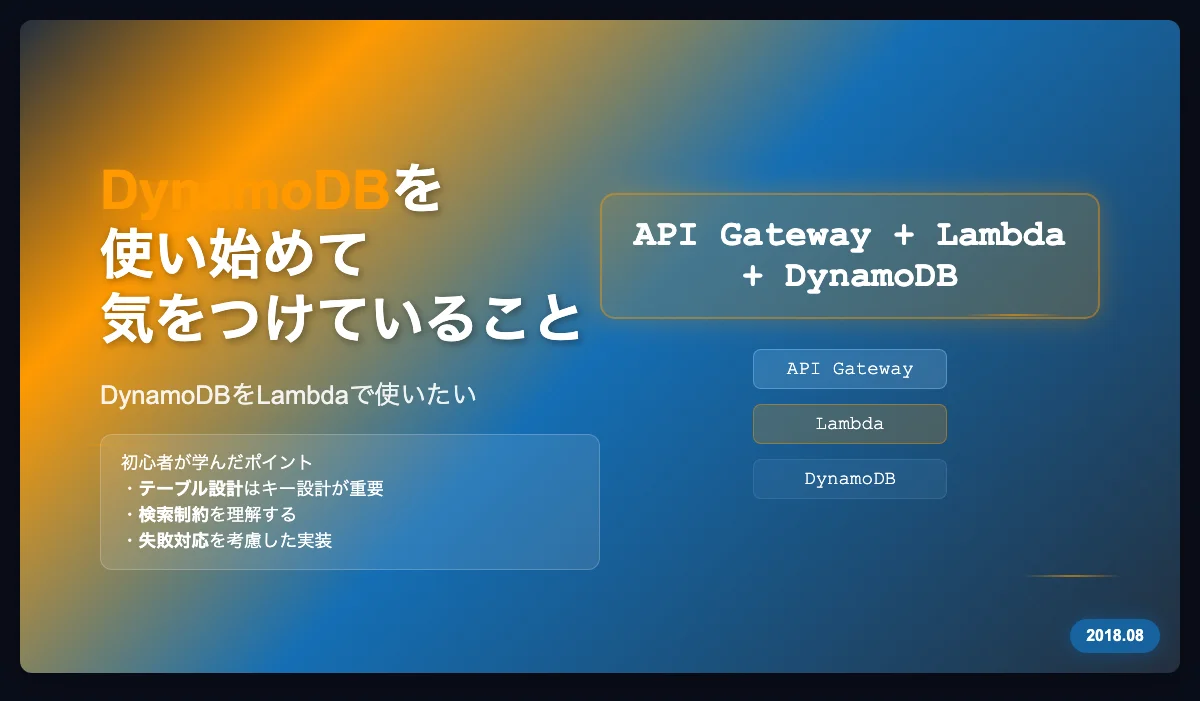Screen dimensions: 1200x701
Task: Click the 初心者が学んだポイント heading
Action: pos(217,462)
